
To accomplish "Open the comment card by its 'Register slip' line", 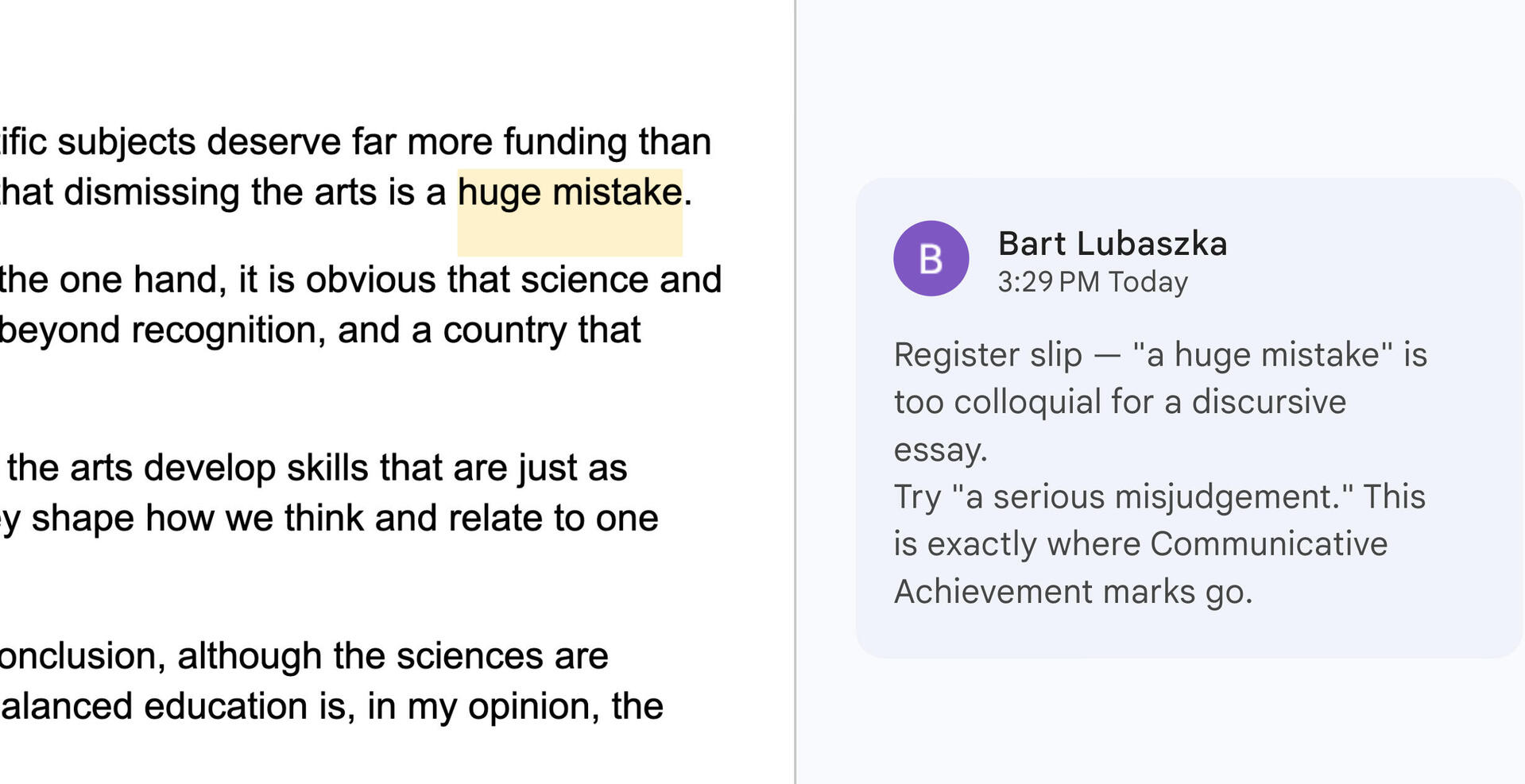I will (1160, 354).
